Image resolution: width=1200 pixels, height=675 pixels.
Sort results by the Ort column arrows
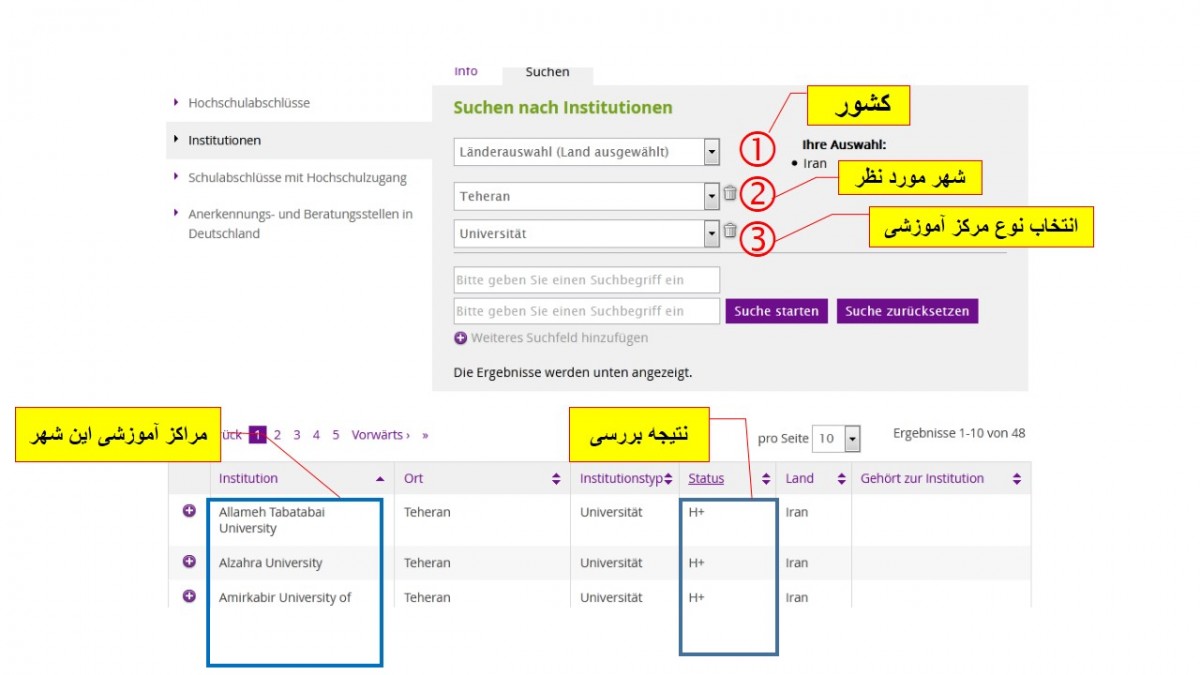click(556, 479)
